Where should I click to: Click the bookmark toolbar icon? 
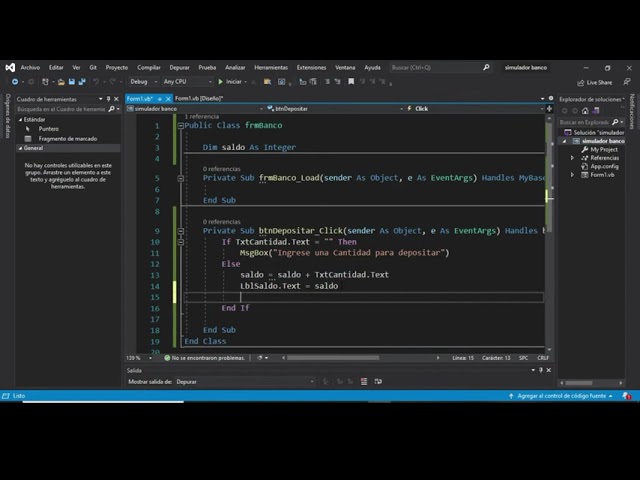[x=351, y=82]
